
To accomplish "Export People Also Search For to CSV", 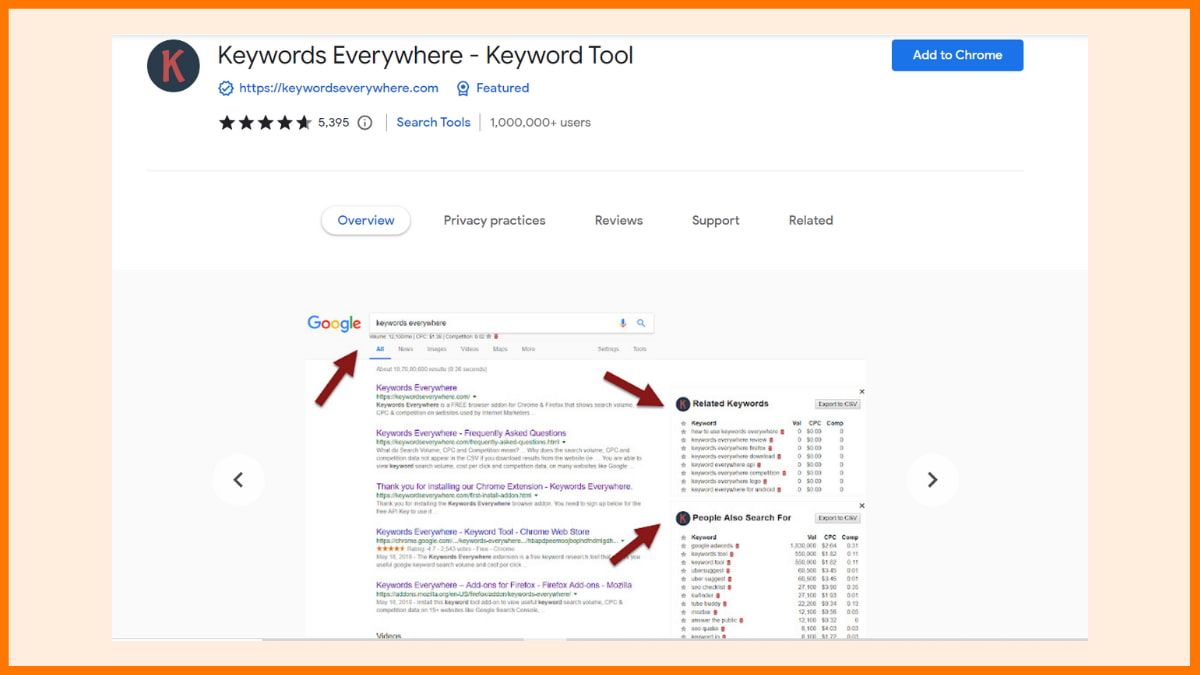I will click(838, 518).
